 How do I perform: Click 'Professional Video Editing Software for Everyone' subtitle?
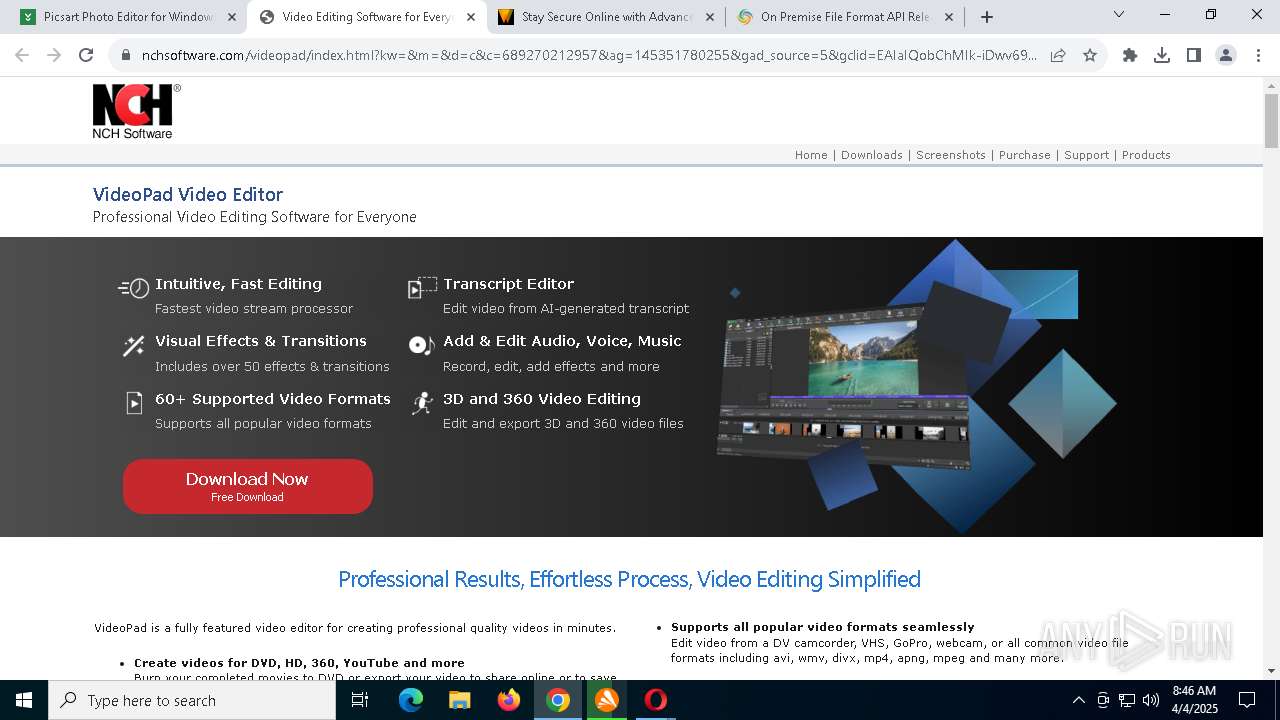[x=254, y=217]
